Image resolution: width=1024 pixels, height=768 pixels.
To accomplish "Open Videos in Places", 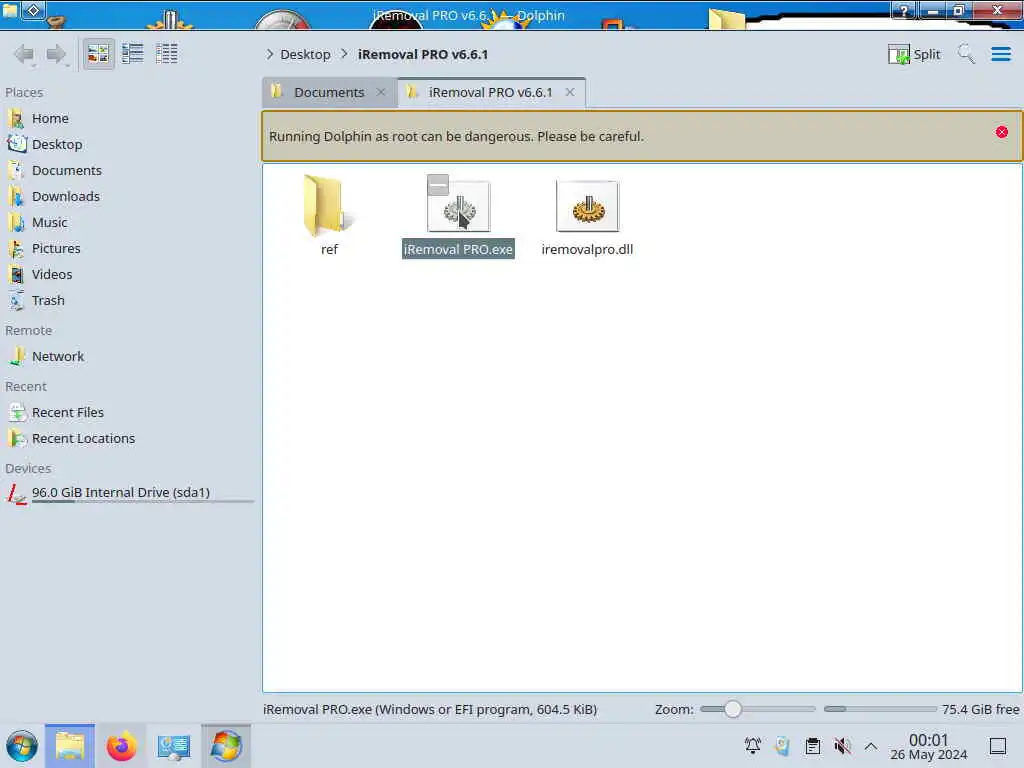I will (x=52, y=275).
